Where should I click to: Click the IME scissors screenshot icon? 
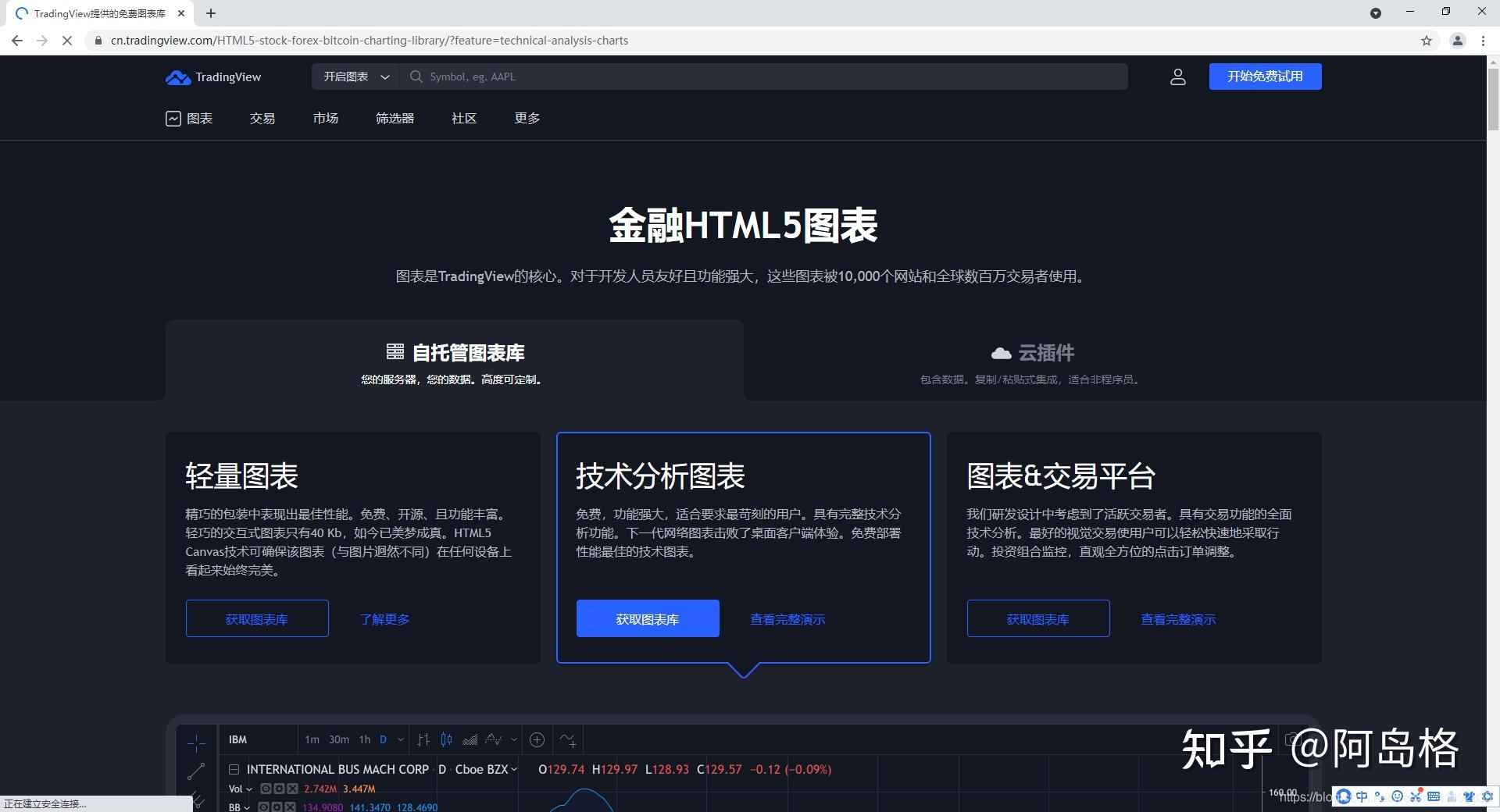click(x=1415, y=796)
